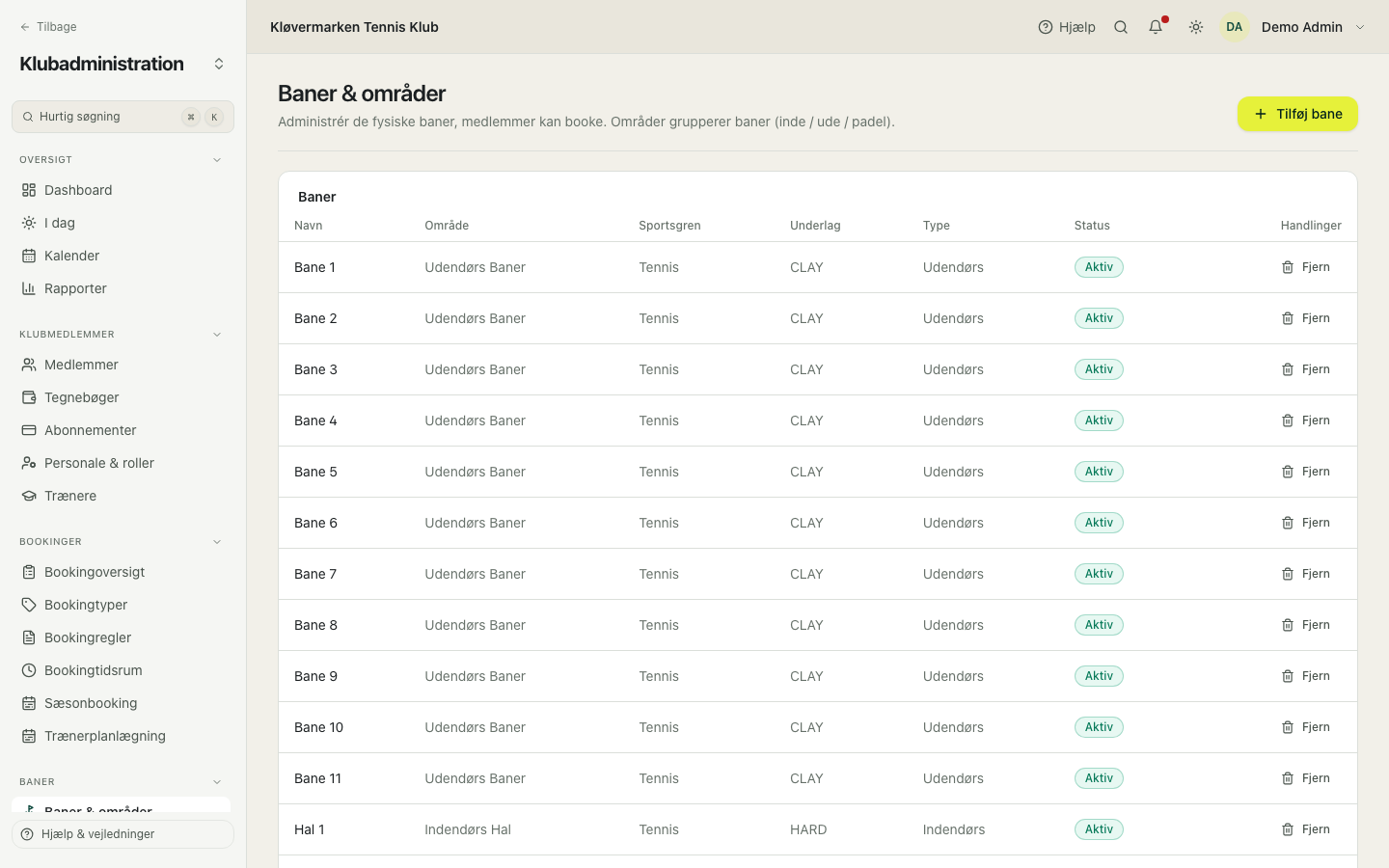Open Bookingregler in sidebar
The image size is (1389, 868).
tap(123, 637)
